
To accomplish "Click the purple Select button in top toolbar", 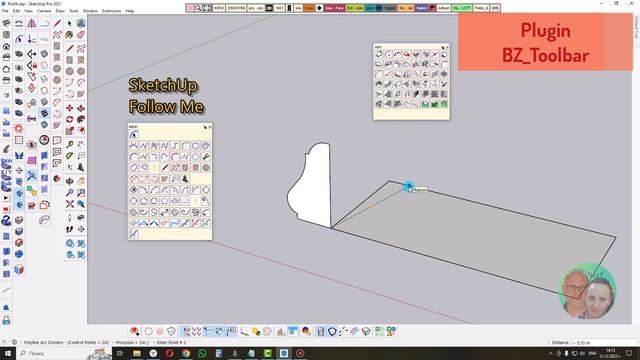I will pos(421,8).
